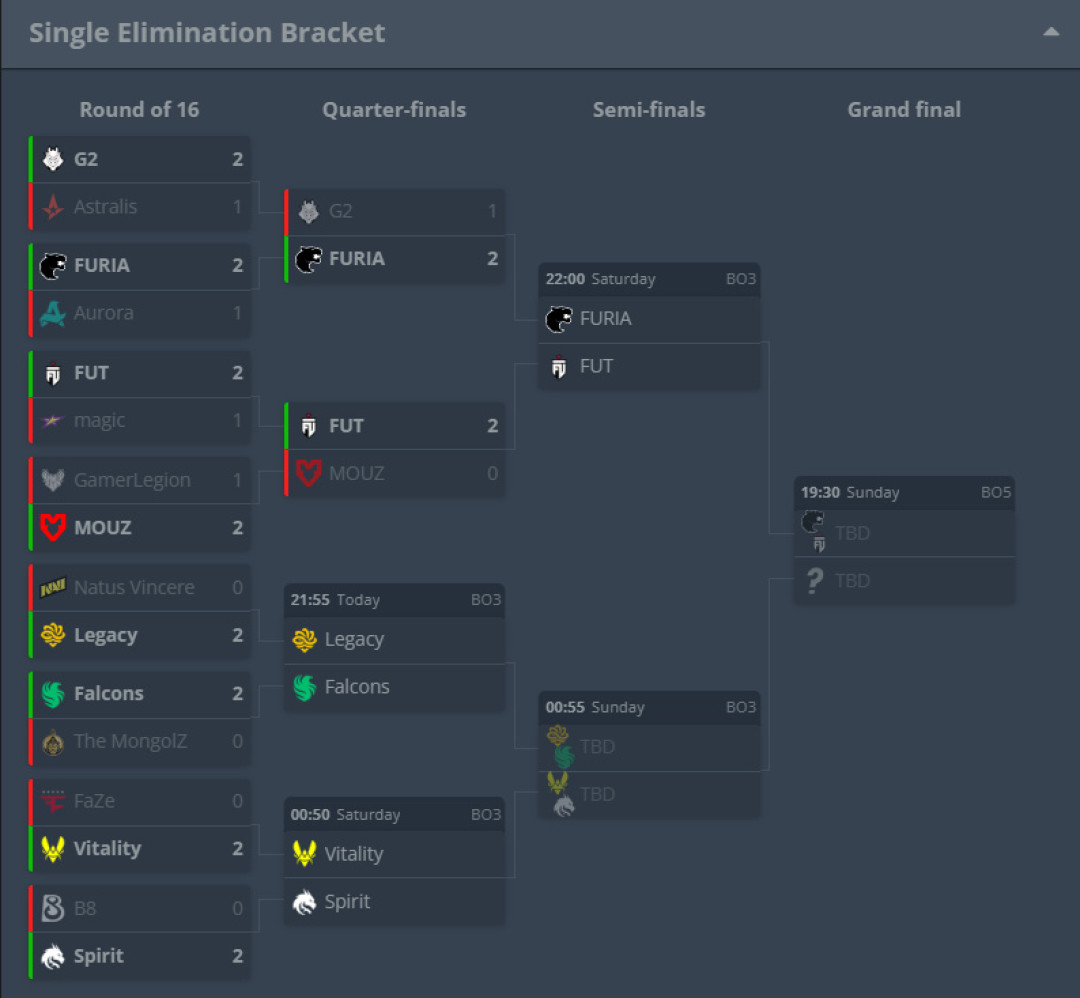Click the question mark TBD icon in Grand final
Viewport: 1080px width, 998px height.
click(814, 581)
